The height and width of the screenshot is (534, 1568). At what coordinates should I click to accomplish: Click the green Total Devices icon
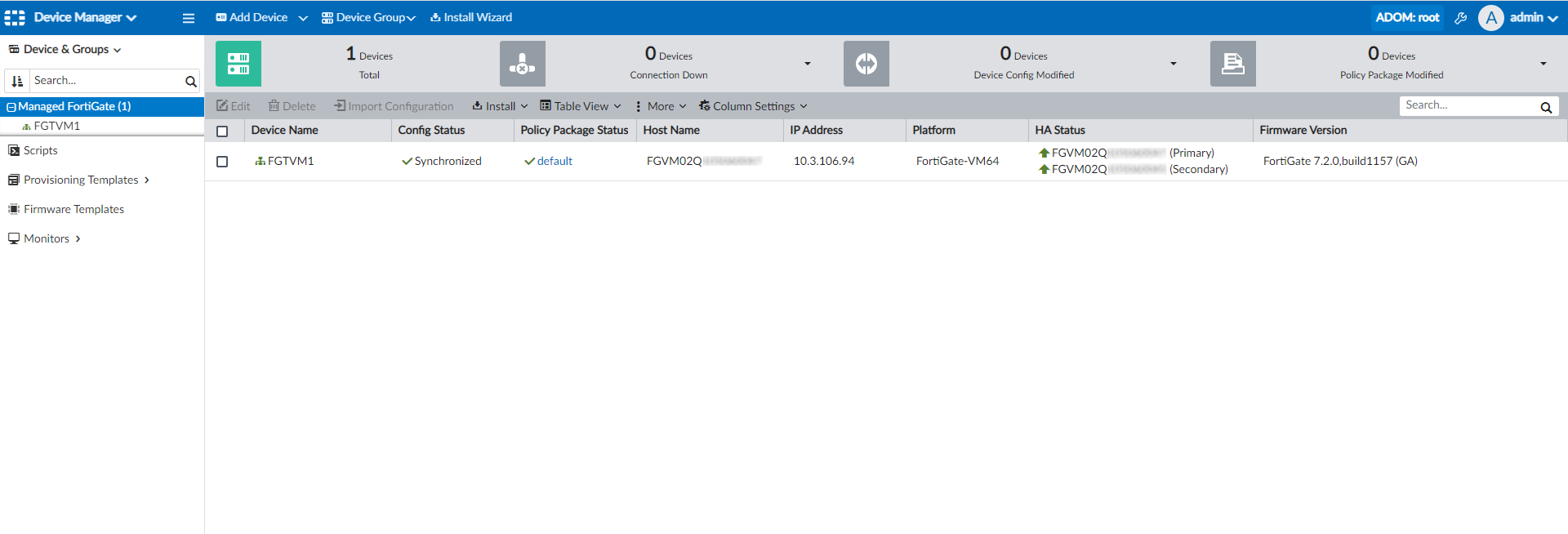[x=238, y=64]
